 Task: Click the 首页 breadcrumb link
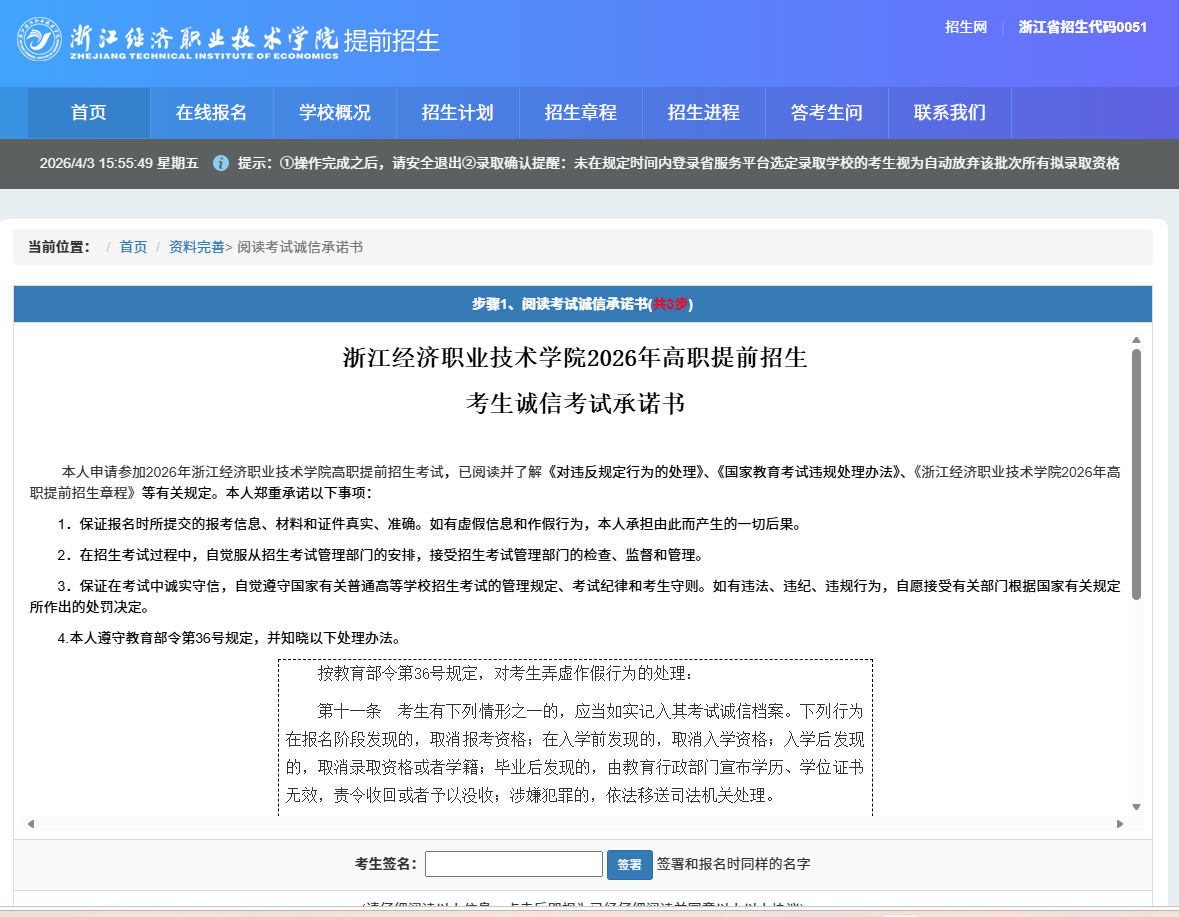[133, 247]
